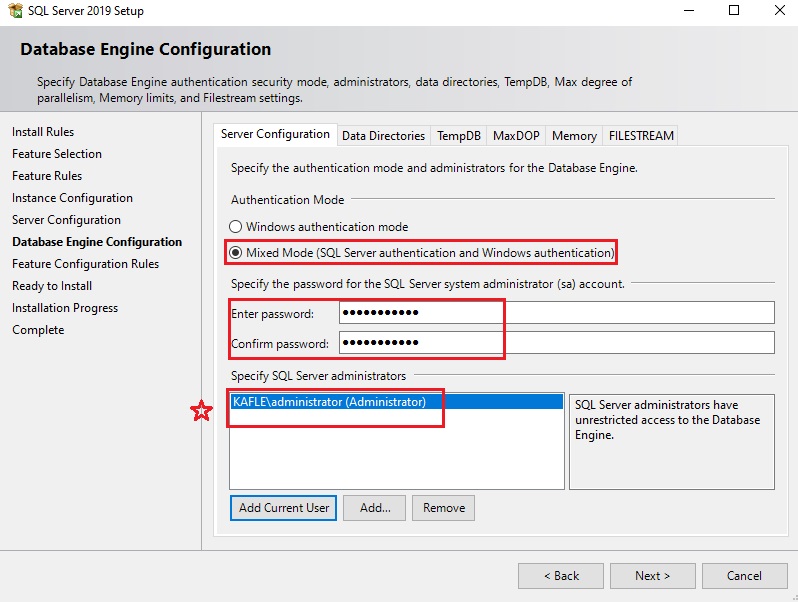Click Installation Progress sidebar step
The height and width of the screenshot is (602, 798).
(x=65, y=308)
